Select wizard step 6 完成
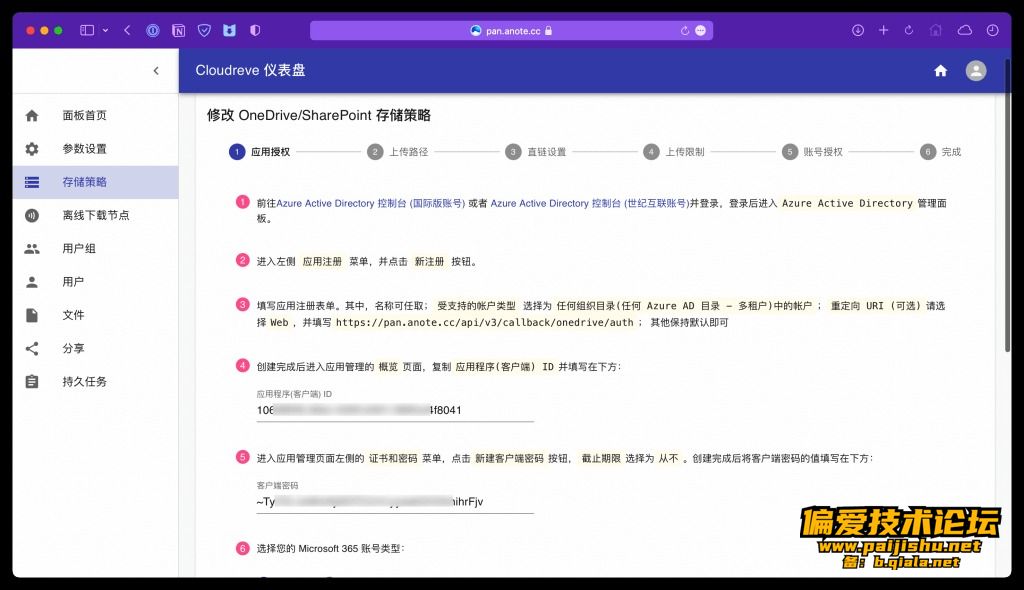Screen dimensions: 1024x590 click(940, 152)
